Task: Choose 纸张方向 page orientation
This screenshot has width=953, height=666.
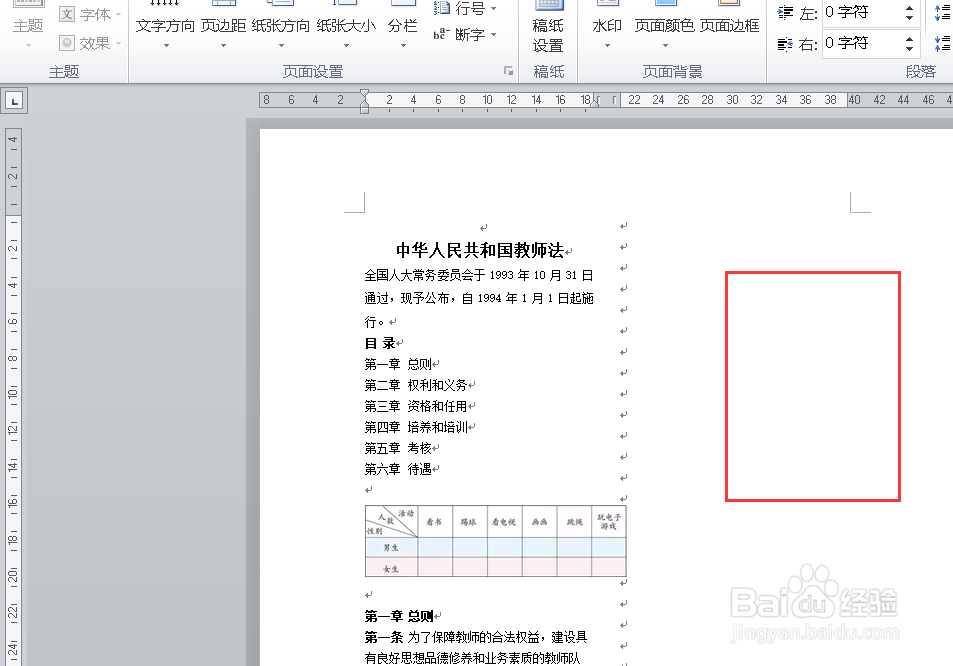Action: point(280,26)
